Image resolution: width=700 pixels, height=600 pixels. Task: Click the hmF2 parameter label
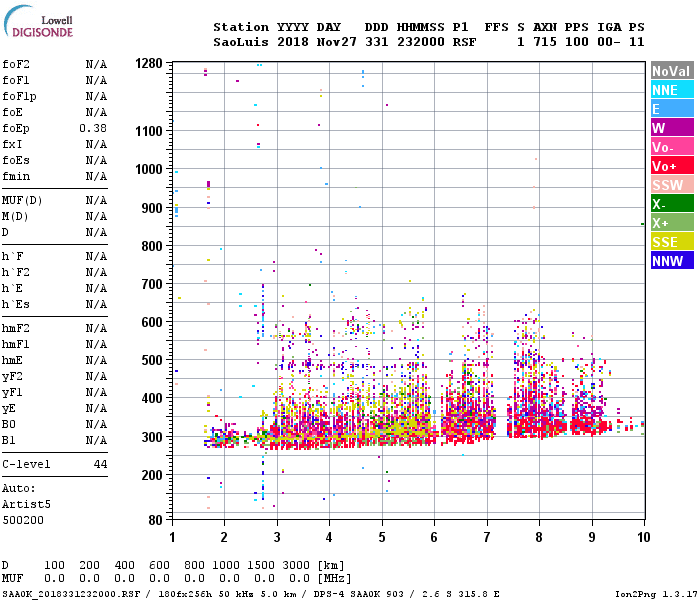16,329
